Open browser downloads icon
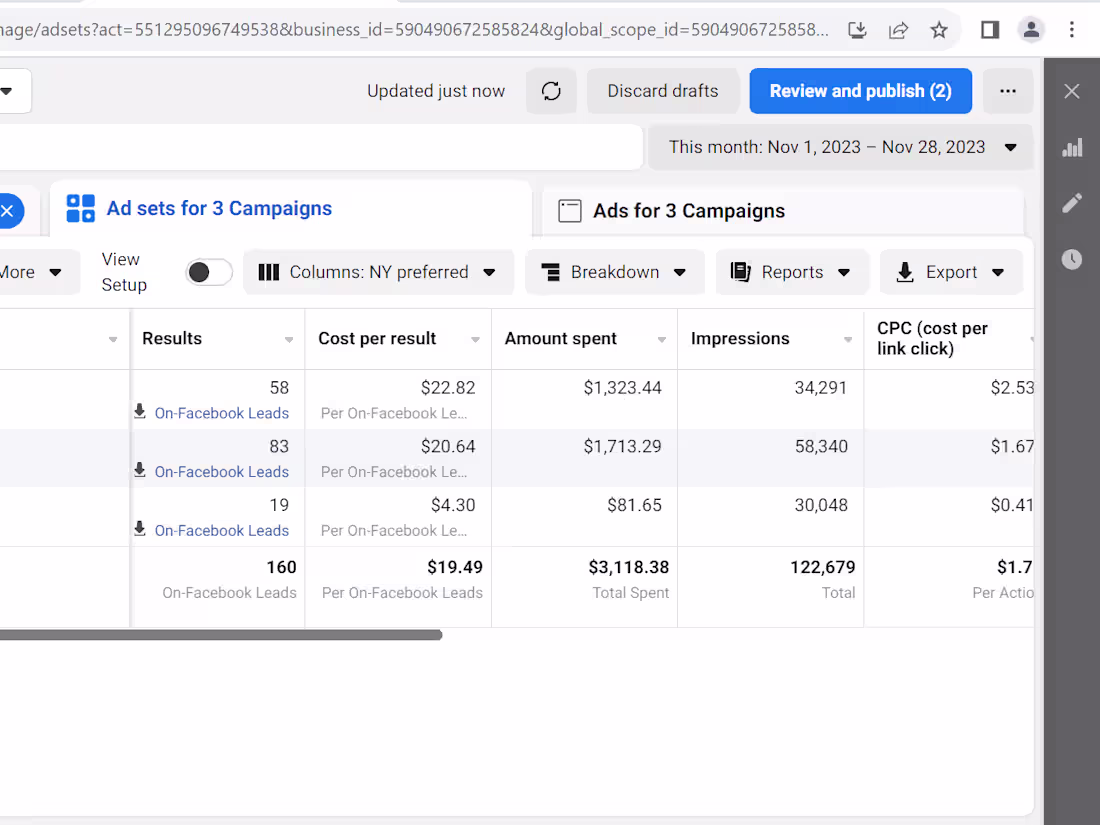This screenshot has width=1100, height=825. pos(857,30)
